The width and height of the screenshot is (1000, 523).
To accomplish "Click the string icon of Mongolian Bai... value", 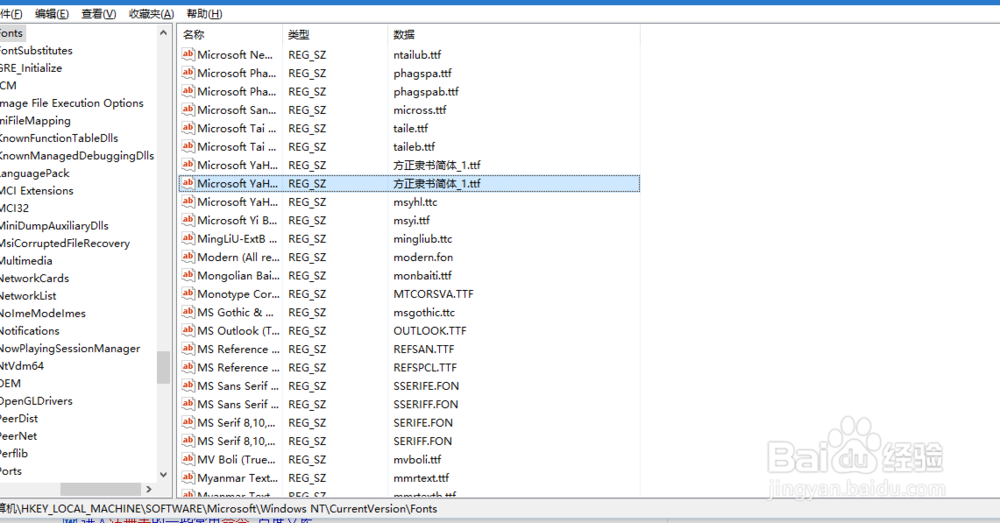I will [x=188, y=275].
